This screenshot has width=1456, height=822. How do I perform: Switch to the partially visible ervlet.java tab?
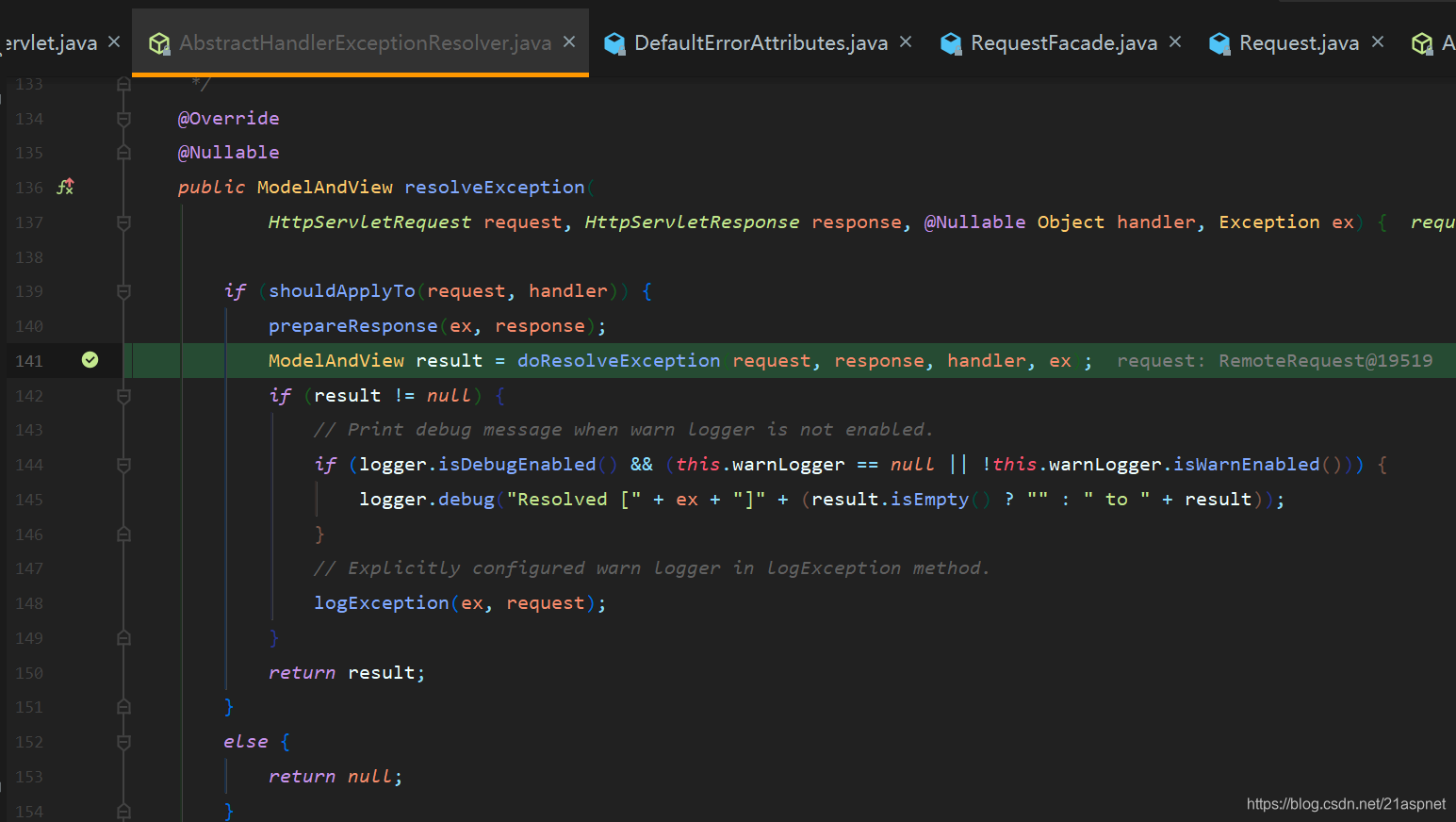tap(50, 43)
